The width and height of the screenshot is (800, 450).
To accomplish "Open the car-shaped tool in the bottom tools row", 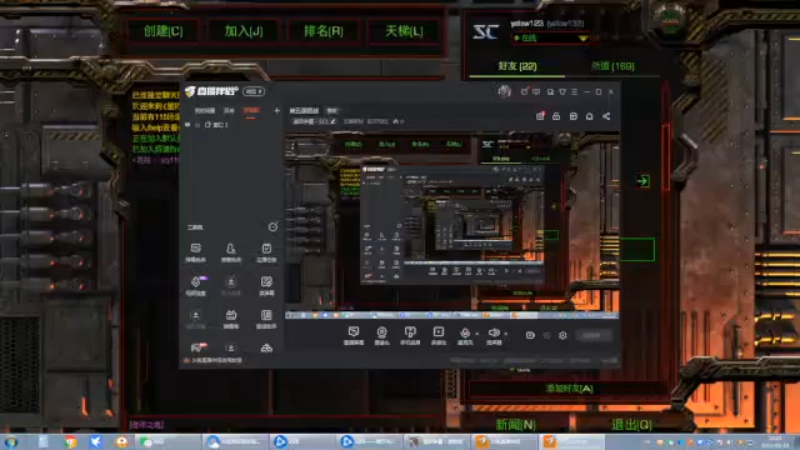I will click(x=266, y=348).
